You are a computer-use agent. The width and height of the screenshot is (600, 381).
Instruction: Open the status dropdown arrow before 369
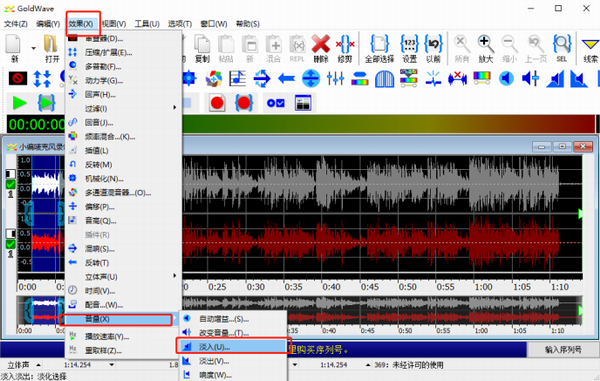(368, 365)
